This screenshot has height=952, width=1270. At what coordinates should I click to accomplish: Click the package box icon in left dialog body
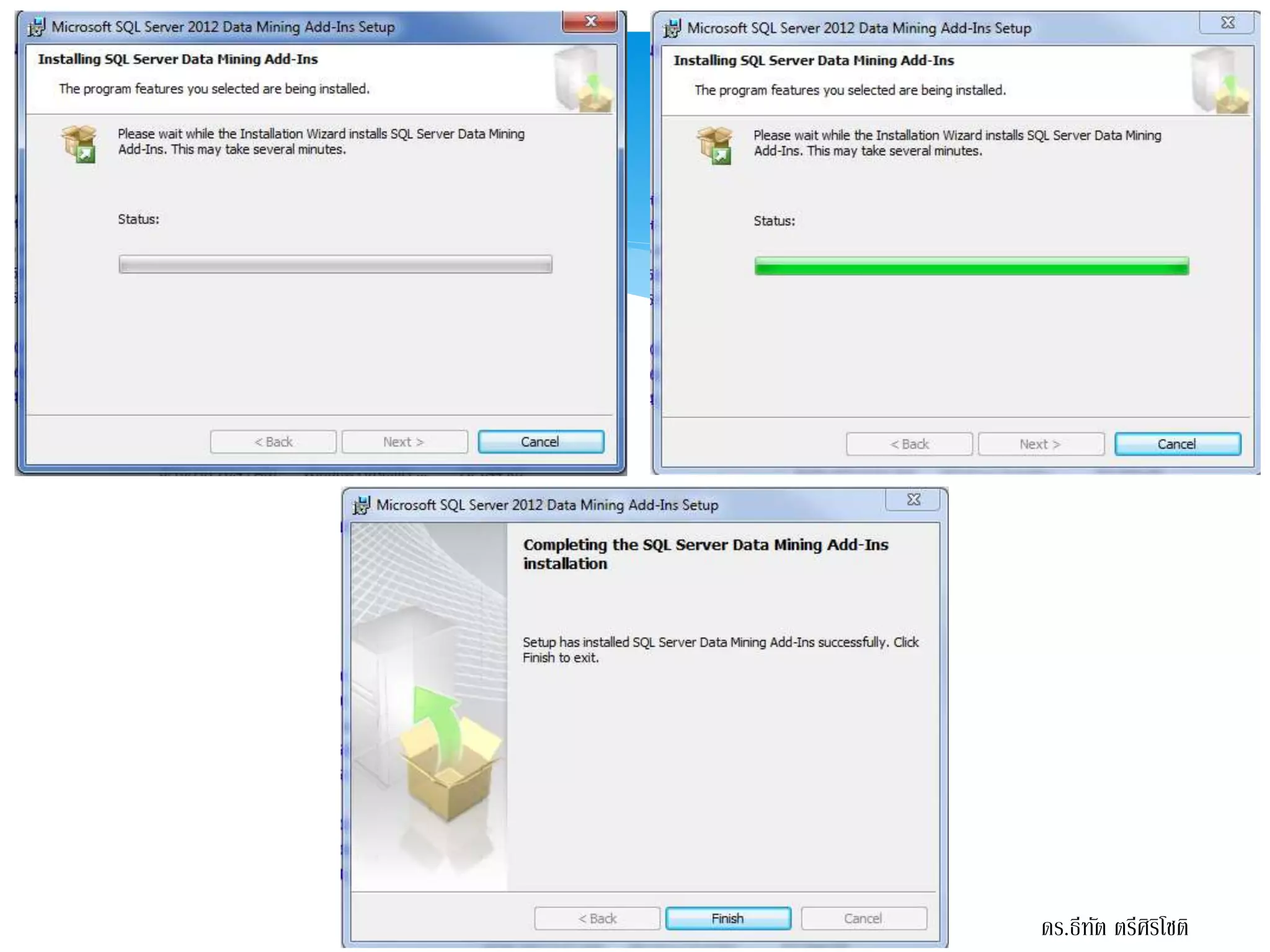[79, 143]
